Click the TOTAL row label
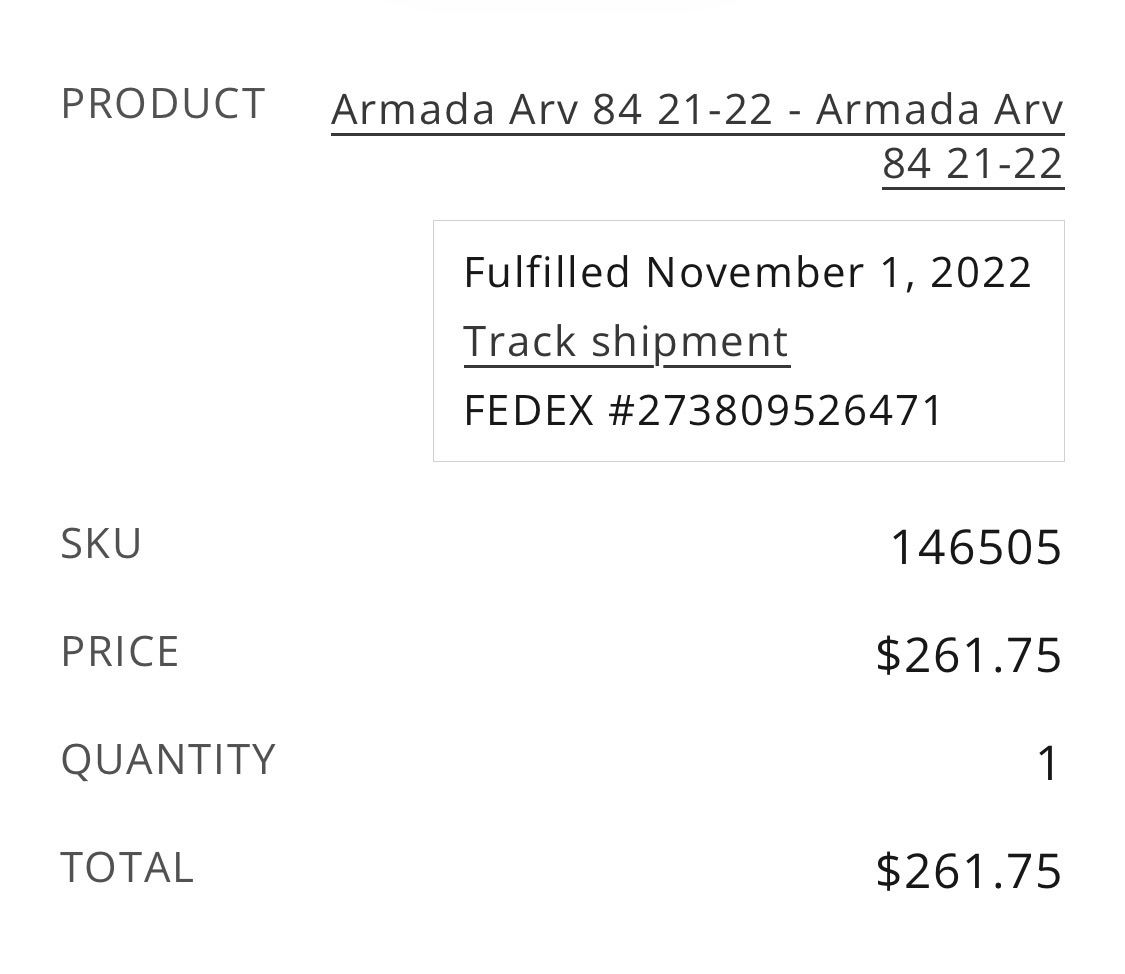Image resolution: width=1125 pixels, height=974 pixels. tap(127, 868)
